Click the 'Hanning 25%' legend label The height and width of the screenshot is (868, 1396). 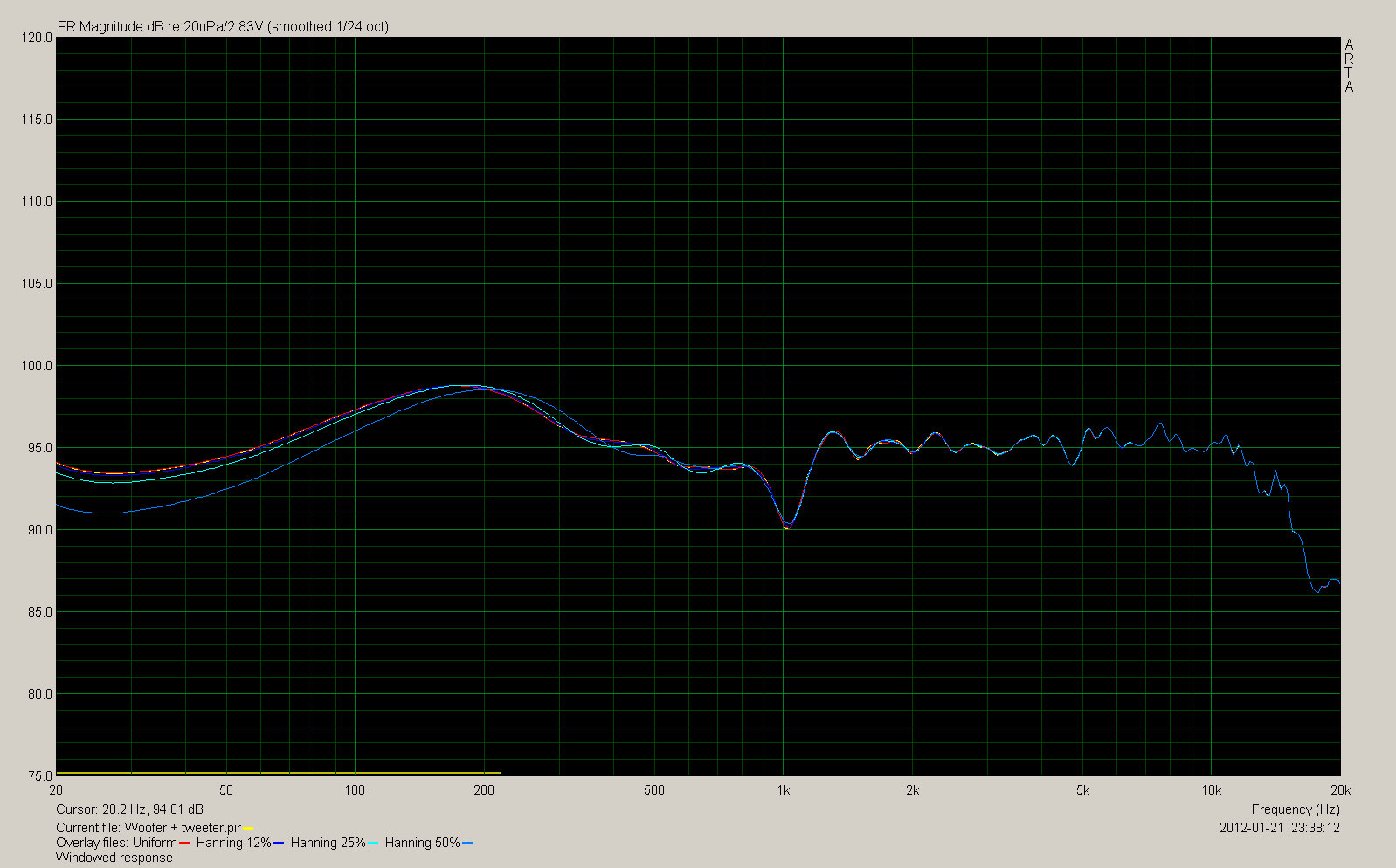(x=328, y=843)
